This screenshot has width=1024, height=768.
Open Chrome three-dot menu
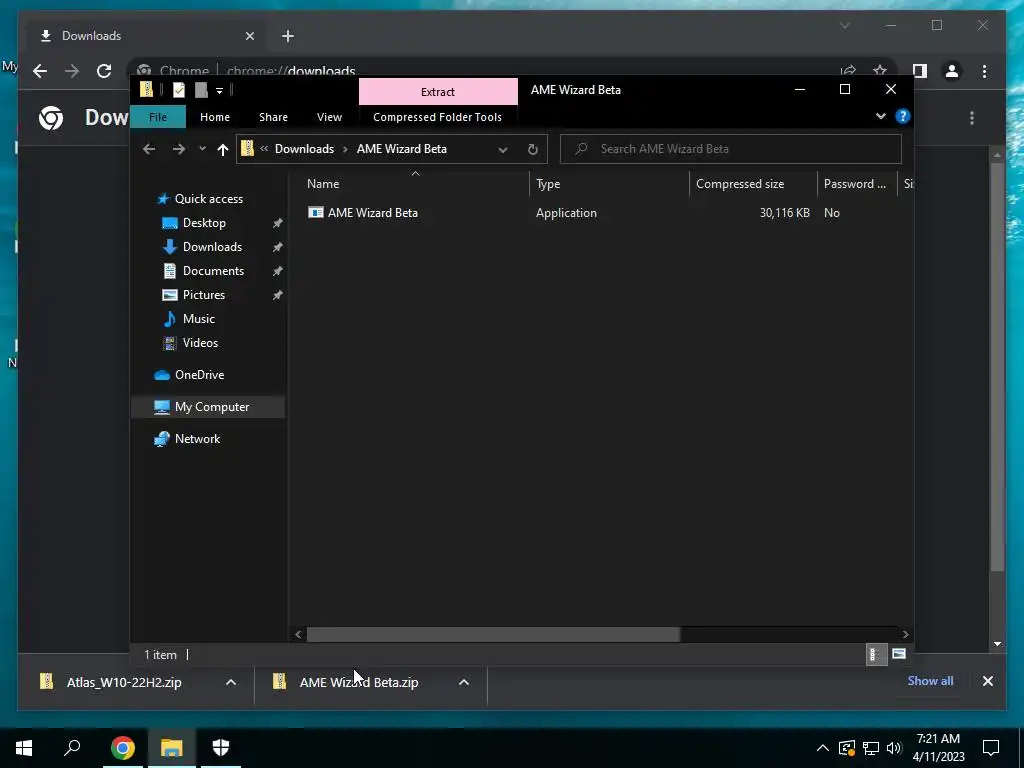click(x=984, y=71)
